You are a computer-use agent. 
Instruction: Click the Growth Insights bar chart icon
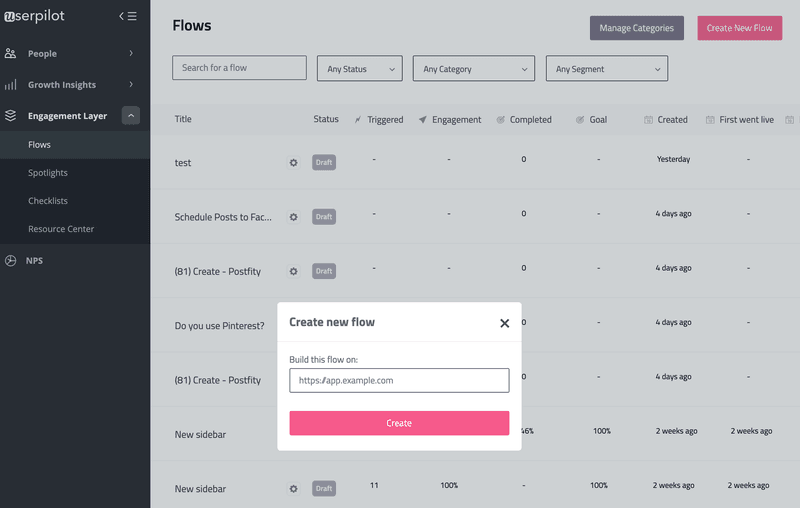point(10,84)
